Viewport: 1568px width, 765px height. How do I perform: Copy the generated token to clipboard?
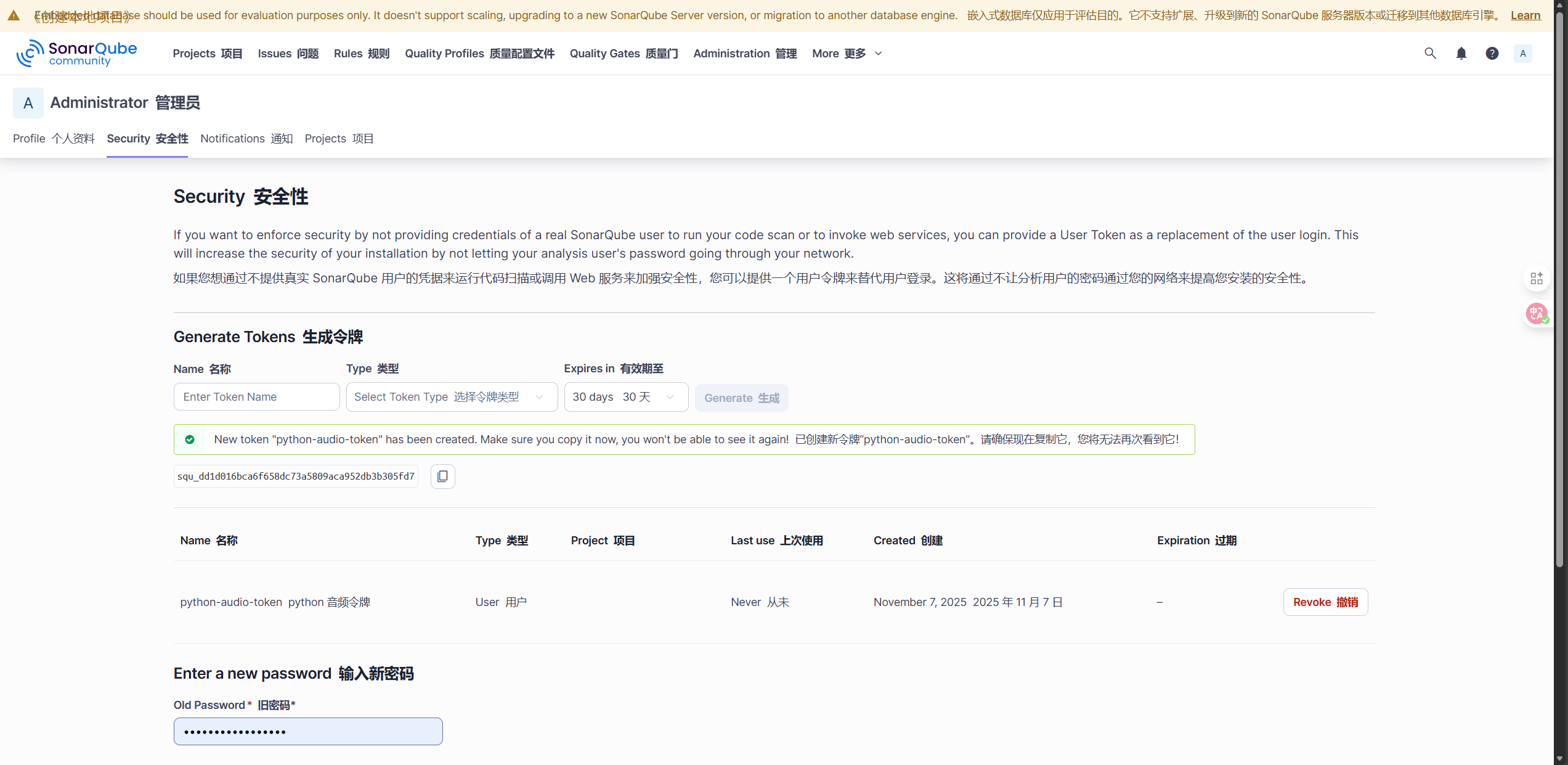point(442,477)
